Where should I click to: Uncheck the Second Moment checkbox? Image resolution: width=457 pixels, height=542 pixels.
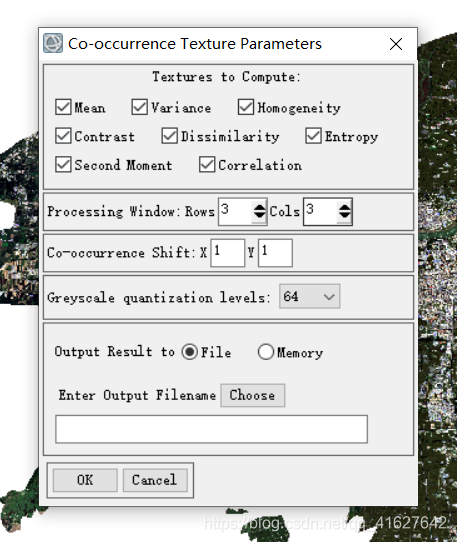(x=63, y=165)
